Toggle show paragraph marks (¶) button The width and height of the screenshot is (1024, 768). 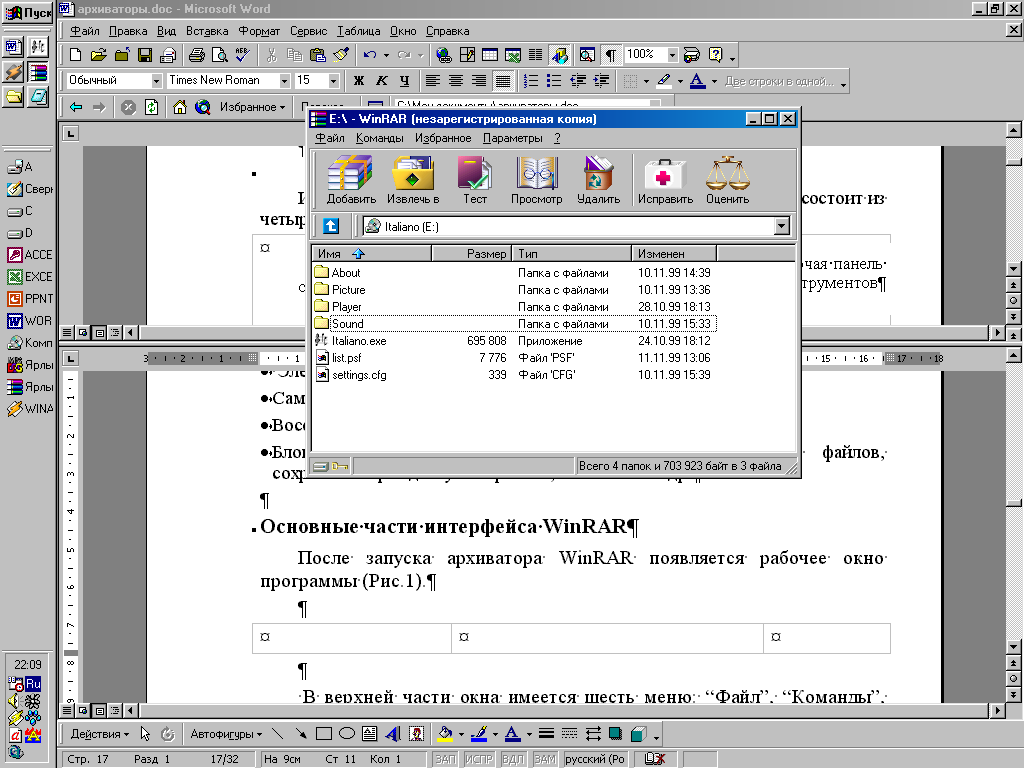click(x=610, y=55)
